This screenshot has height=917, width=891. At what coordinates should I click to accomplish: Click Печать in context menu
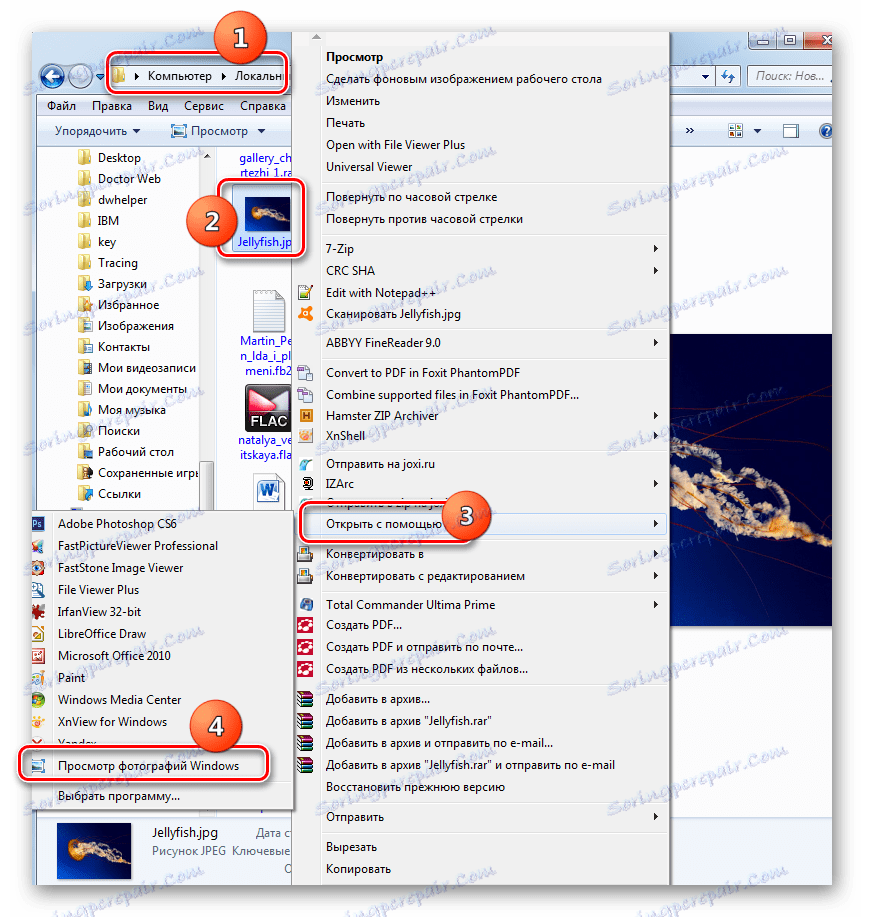(x=346, y=123)
